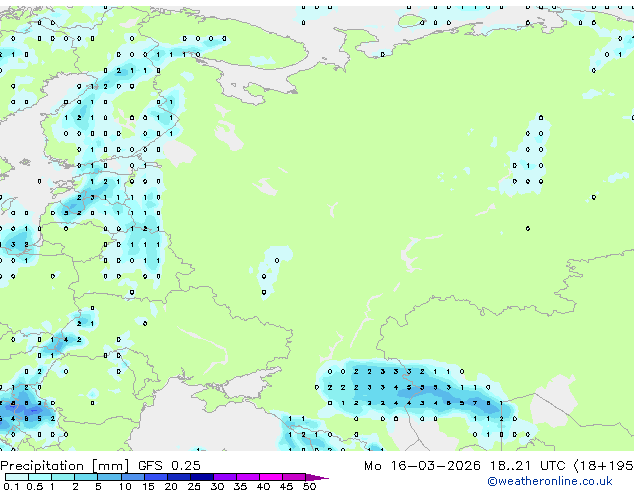Click the above-50 mm legend arrow tip
Viewport: 634px width, 490px height.
coord(317,477)
